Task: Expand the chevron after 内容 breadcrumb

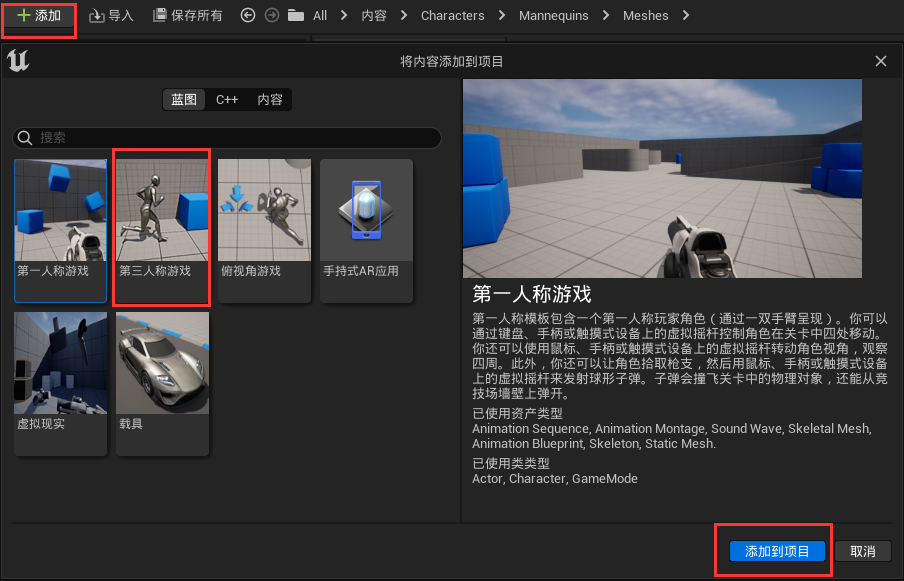Action: coord(404,16)
